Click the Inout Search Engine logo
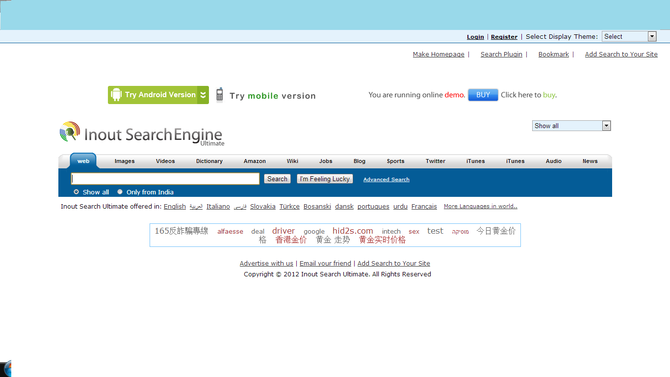Screen dimensions: 670x377 pyautogui.click(x=141, y=133)
